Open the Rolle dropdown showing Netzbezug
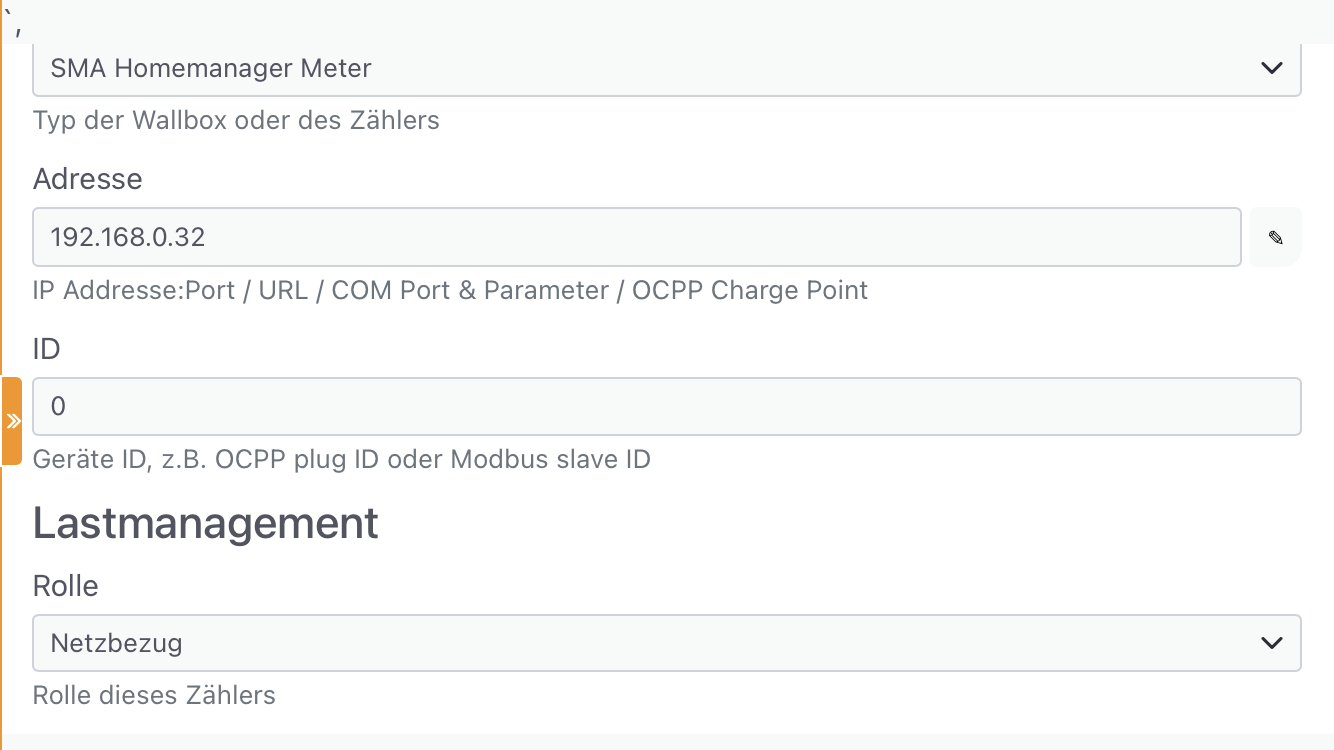This screenshot has width=1334, height=750. tap(667, 642)
